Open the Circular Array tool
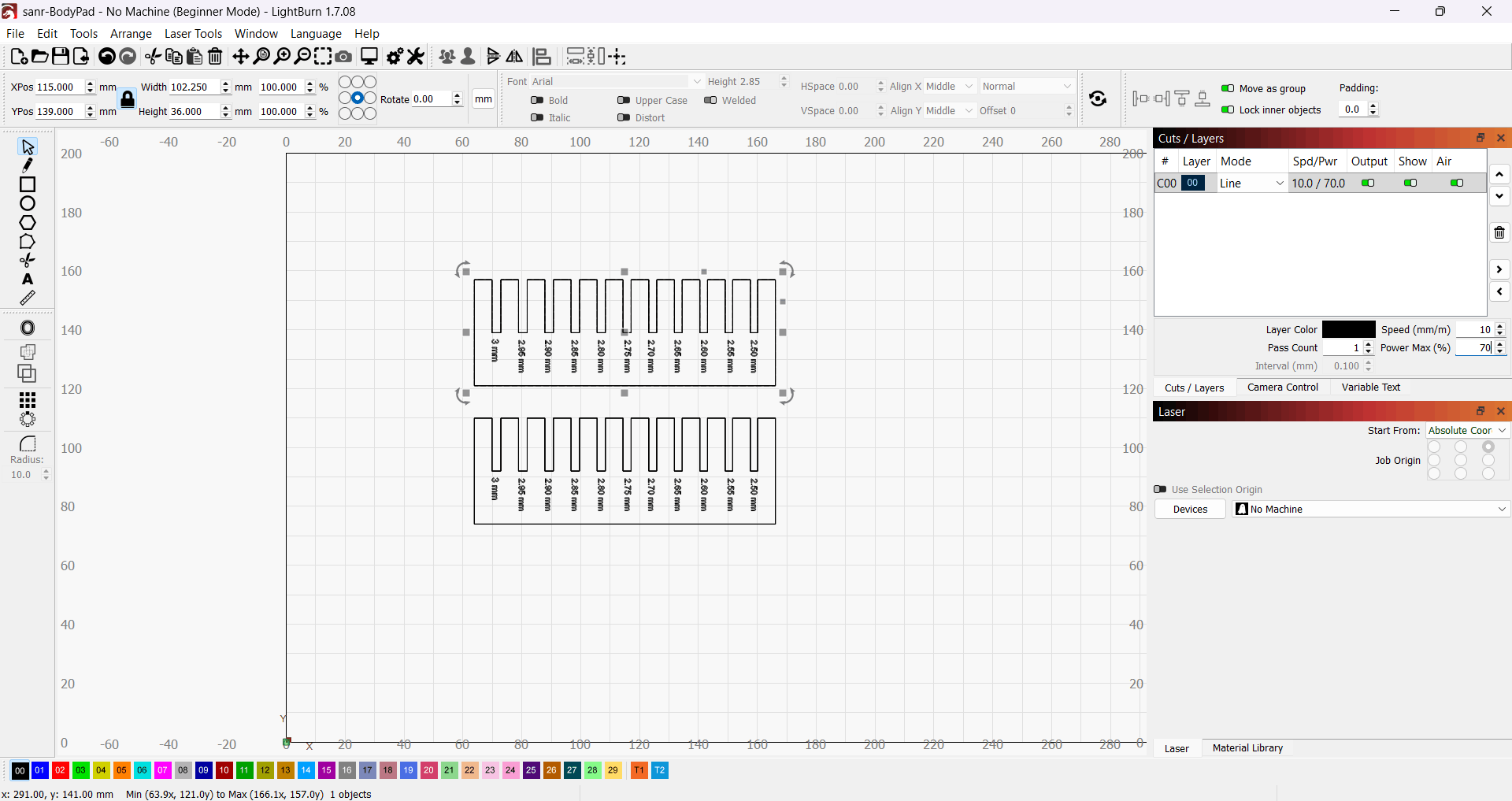The width and height of the screenshot is (1512, 801). pos(28,419)
